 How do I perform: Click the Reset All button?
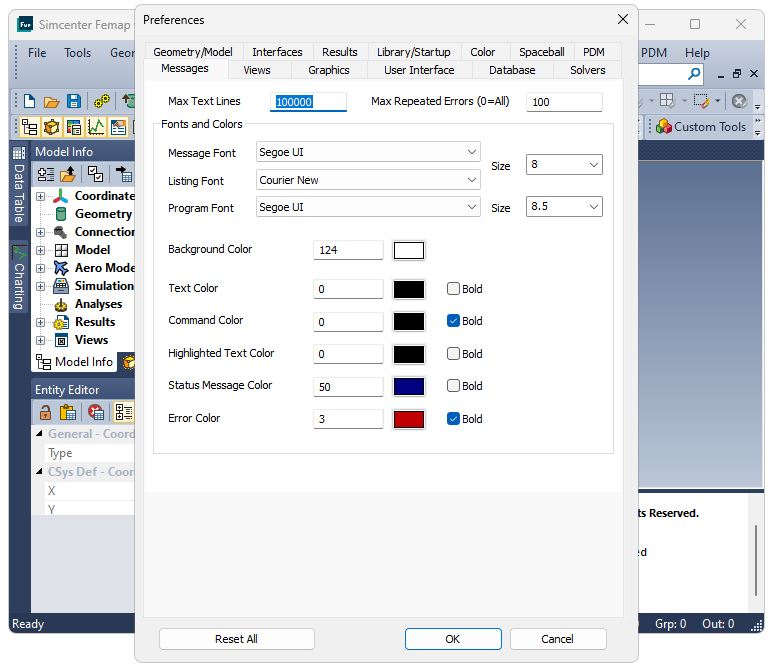tap(236, 639)
